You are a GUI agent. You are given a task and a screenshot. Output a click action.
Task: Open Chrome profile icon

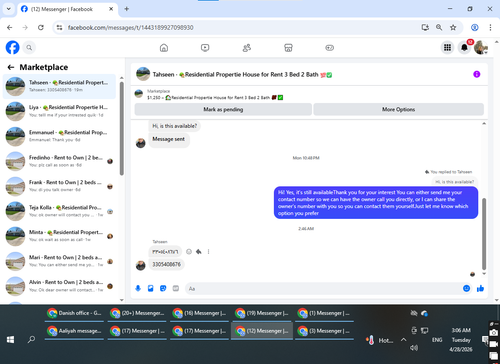pos(475,27)
